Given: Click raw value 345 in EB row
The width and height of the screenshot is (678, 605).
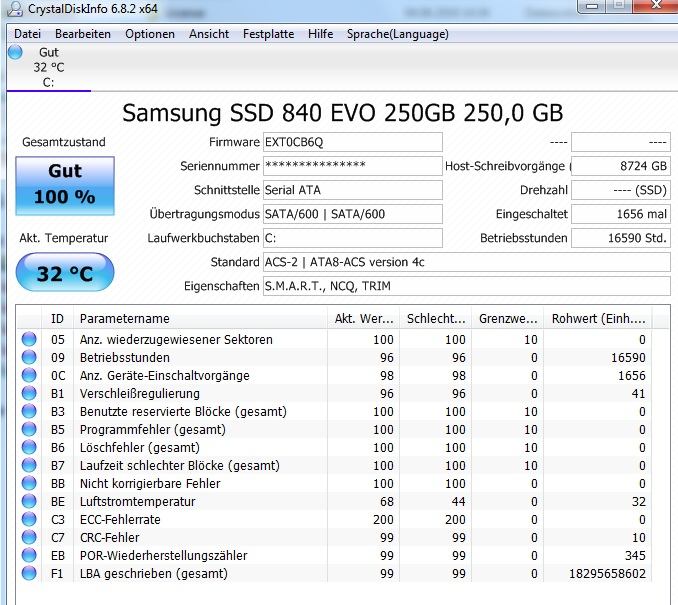Looking at the screenshot, I should 635,556.
